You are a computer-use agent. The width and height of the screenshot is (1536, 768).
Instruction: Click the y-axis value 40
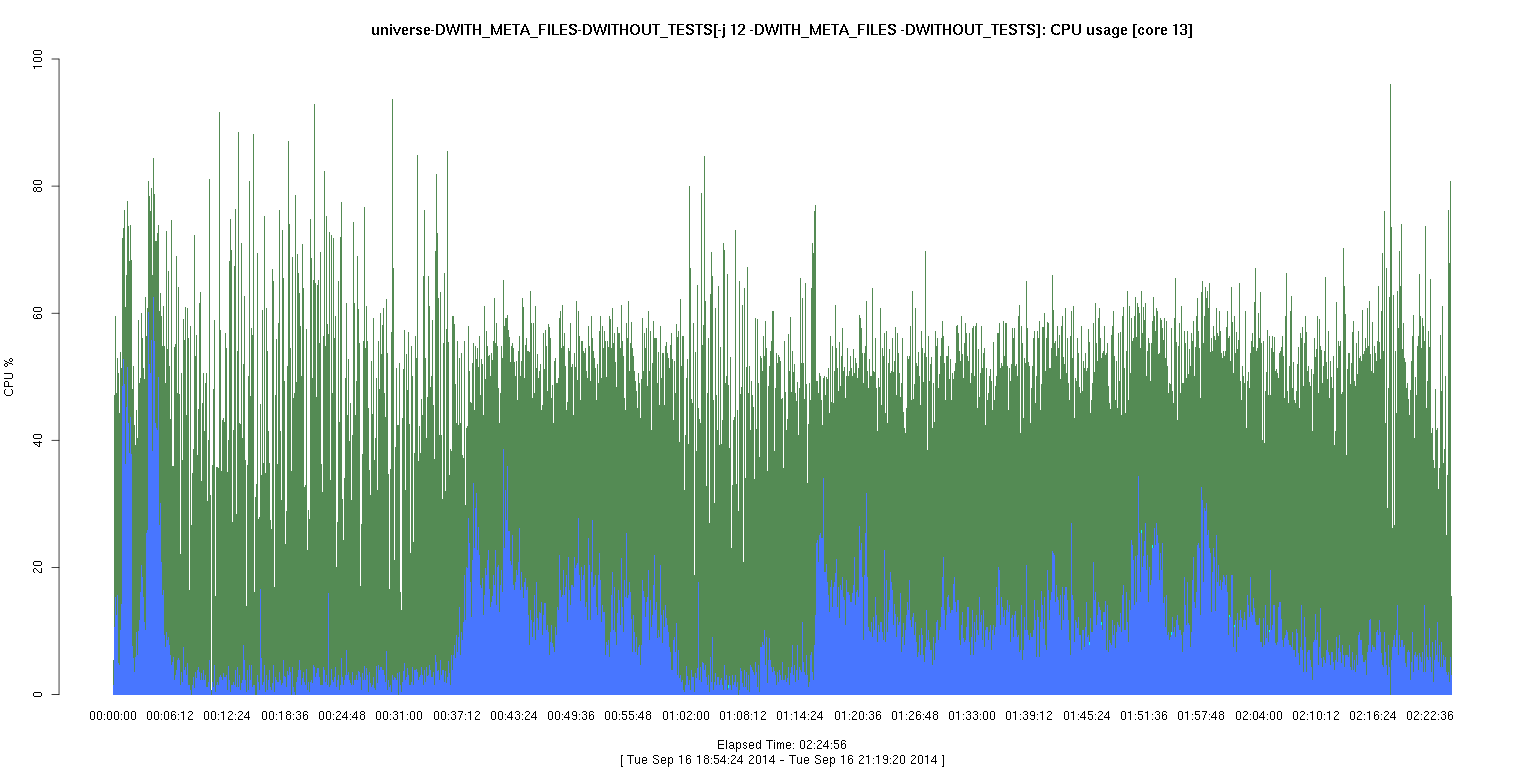[40, 441]
